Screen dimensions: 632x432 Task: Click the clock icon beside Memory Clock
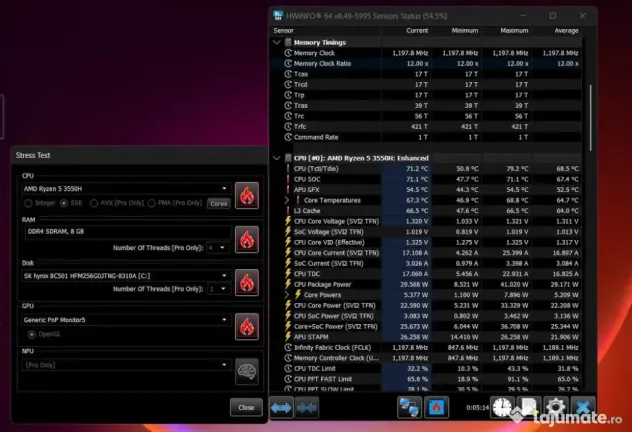[288, 53]
